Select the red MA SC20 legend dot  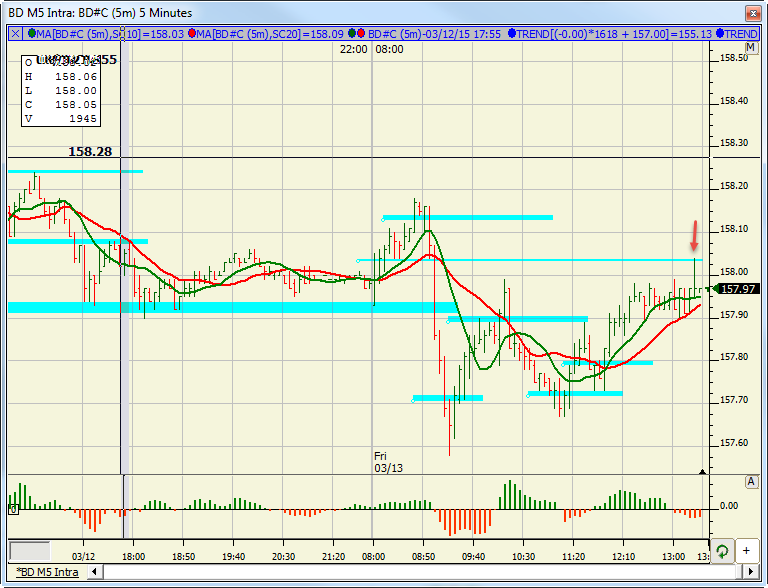pyautogui.click(x=192, y=33)
